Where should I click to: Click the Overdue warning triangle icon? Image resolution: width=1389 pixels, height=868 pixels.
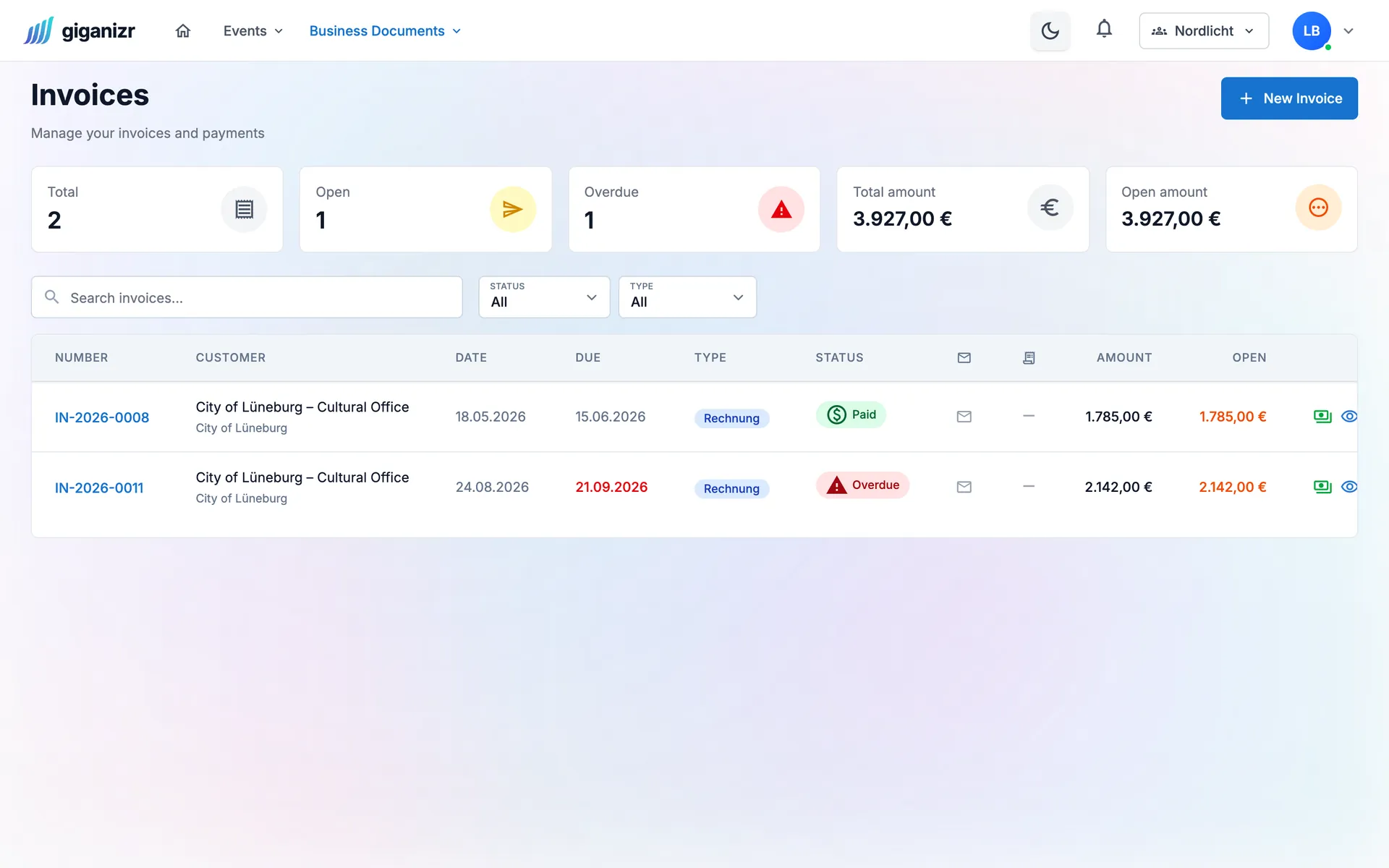pos(781,210)
